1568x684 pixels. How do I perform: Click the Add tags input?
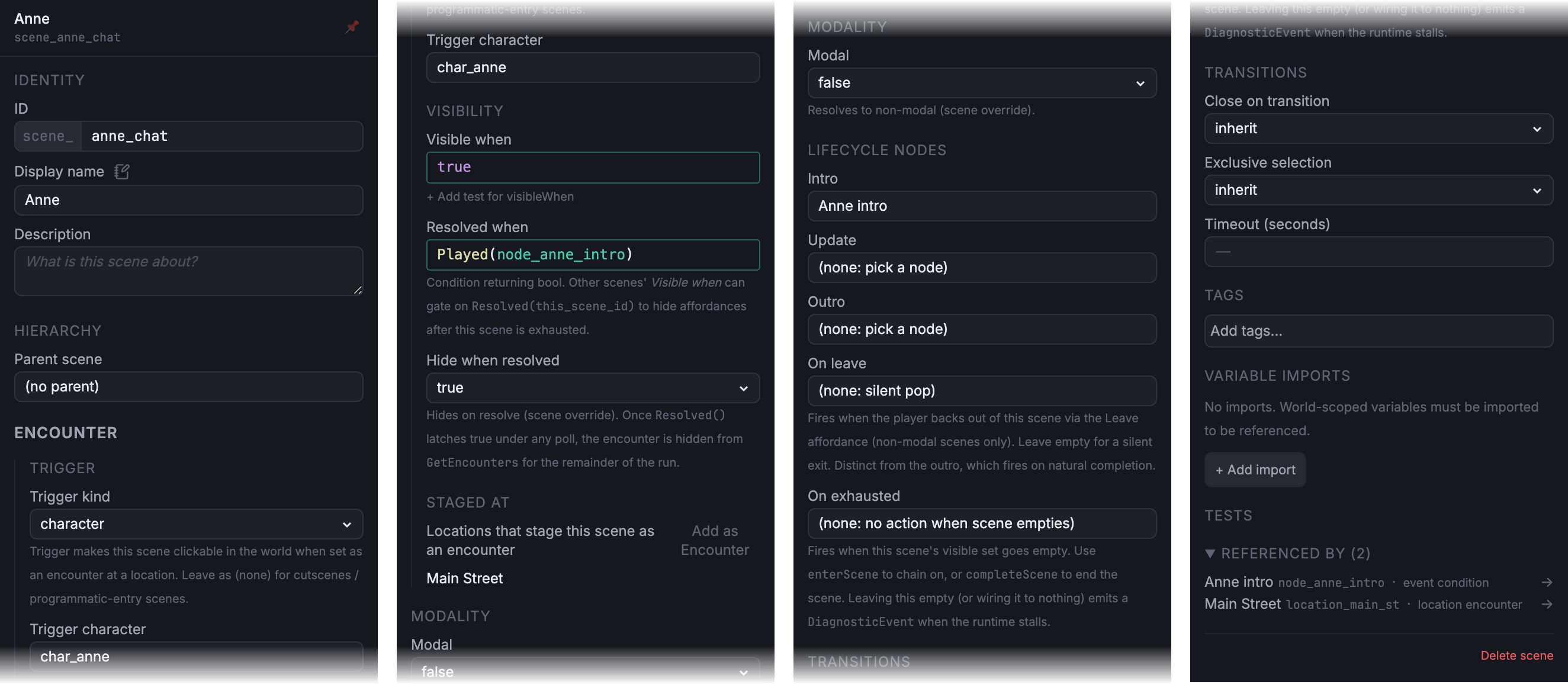click(1378, 330)
